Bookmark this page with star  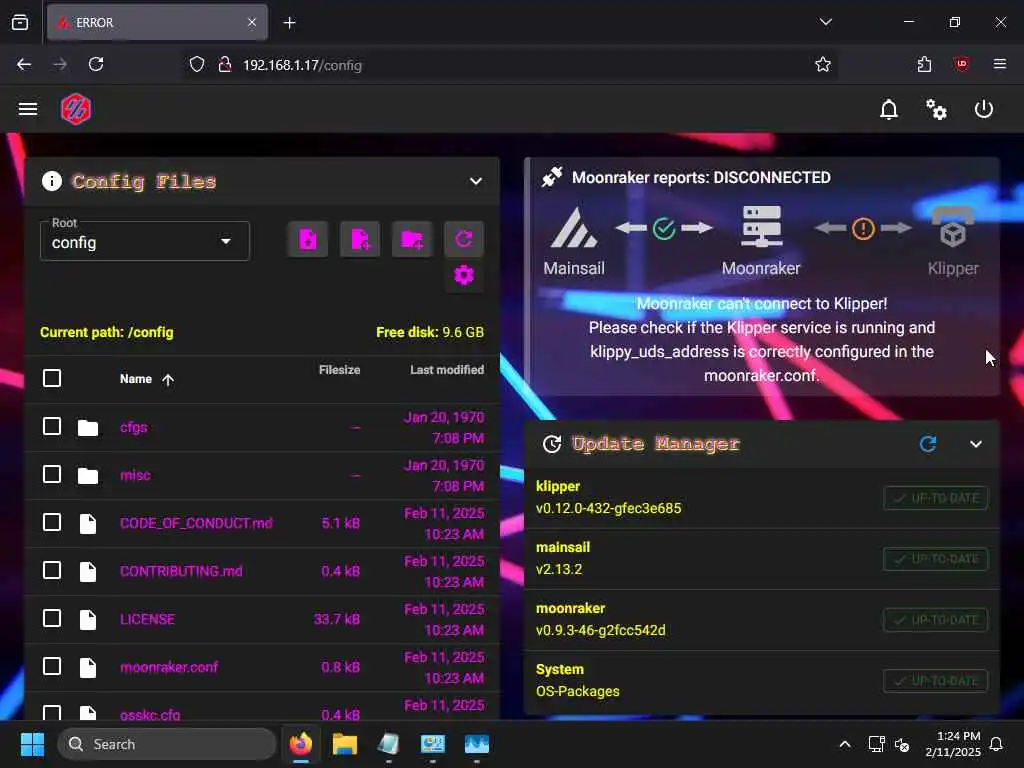click(823, 64)
